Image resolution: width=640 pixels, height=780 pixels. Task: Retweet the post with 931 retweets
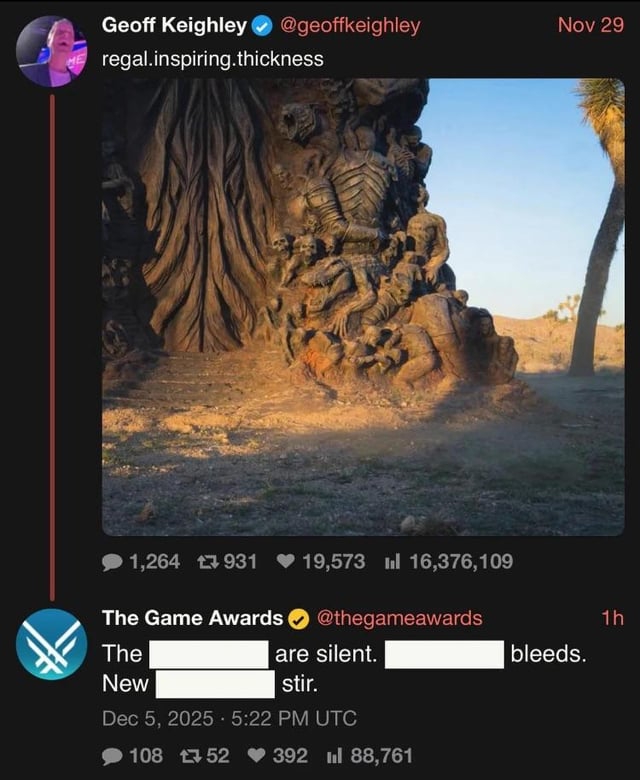click(206, 562)
